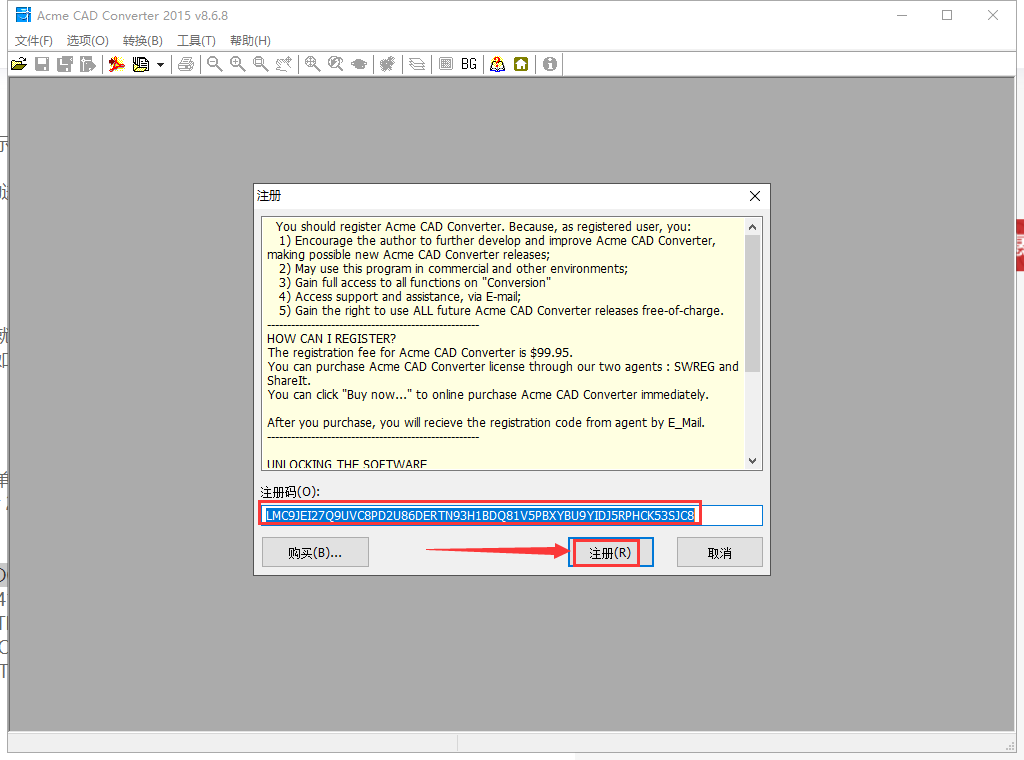Click the 购买(B)... buy button
The height and width of the screenshot is (760, 1024).
pos(315,552)
